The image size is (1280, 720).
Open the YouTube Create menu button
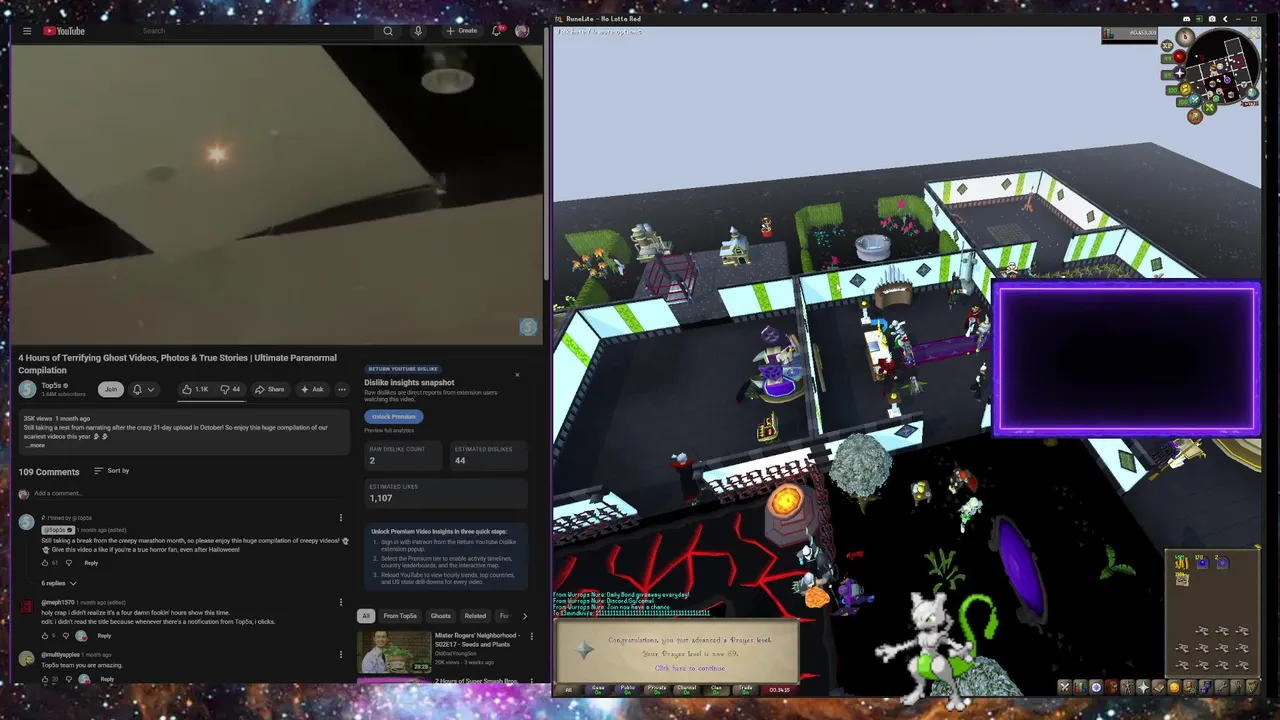click(x=462, y=31)
